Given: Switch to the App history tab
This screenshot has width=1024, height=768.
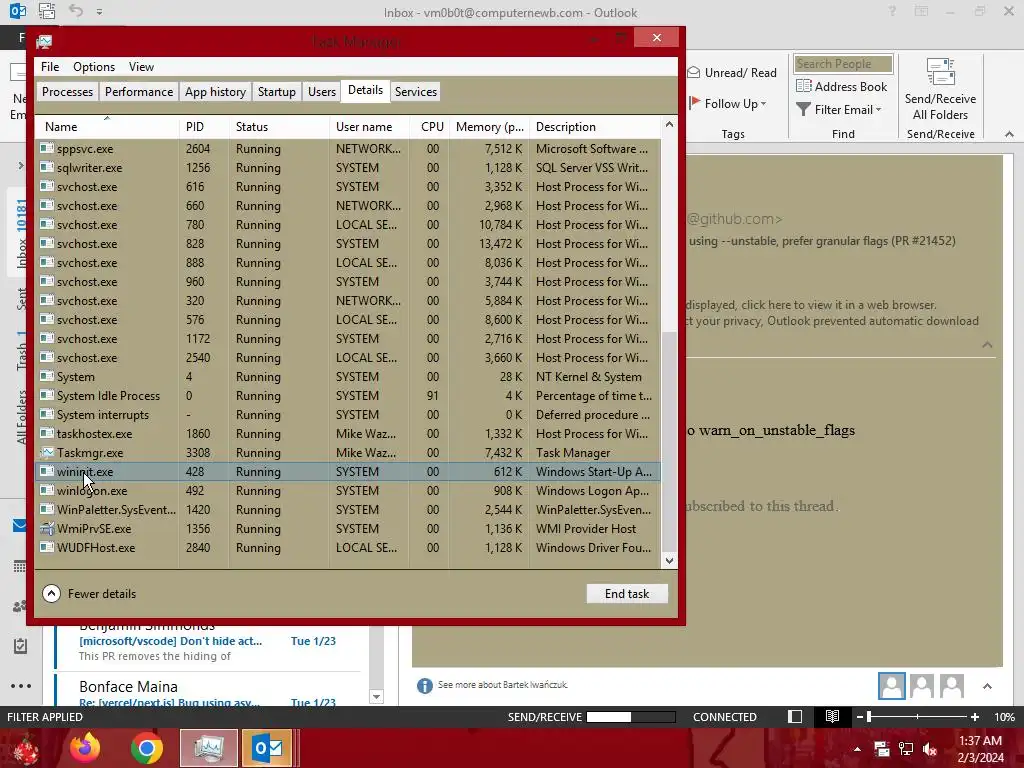Looking at the screenshot, I should 216,91.
